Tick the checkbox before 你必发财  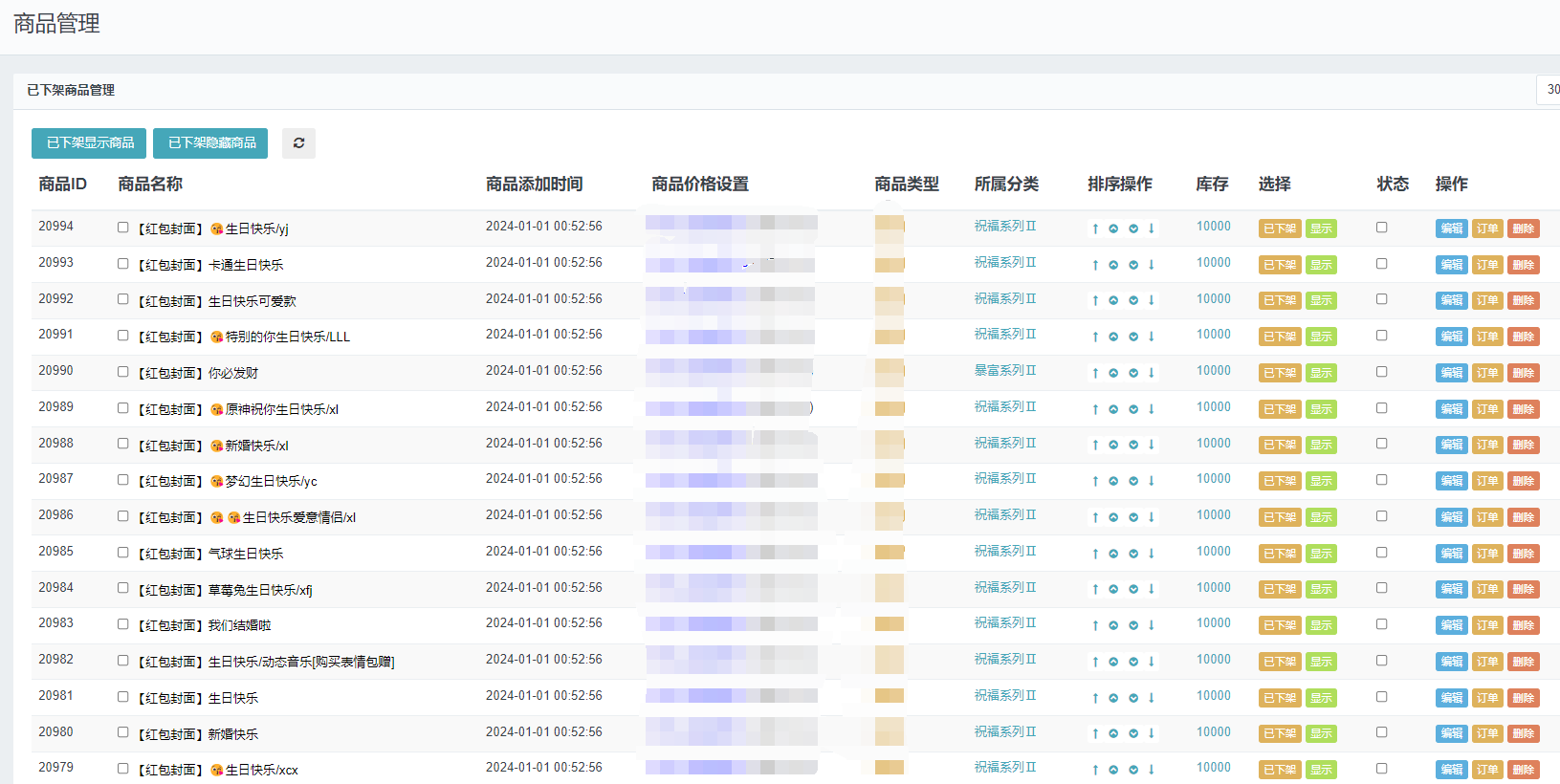click(x=122, y=372)
